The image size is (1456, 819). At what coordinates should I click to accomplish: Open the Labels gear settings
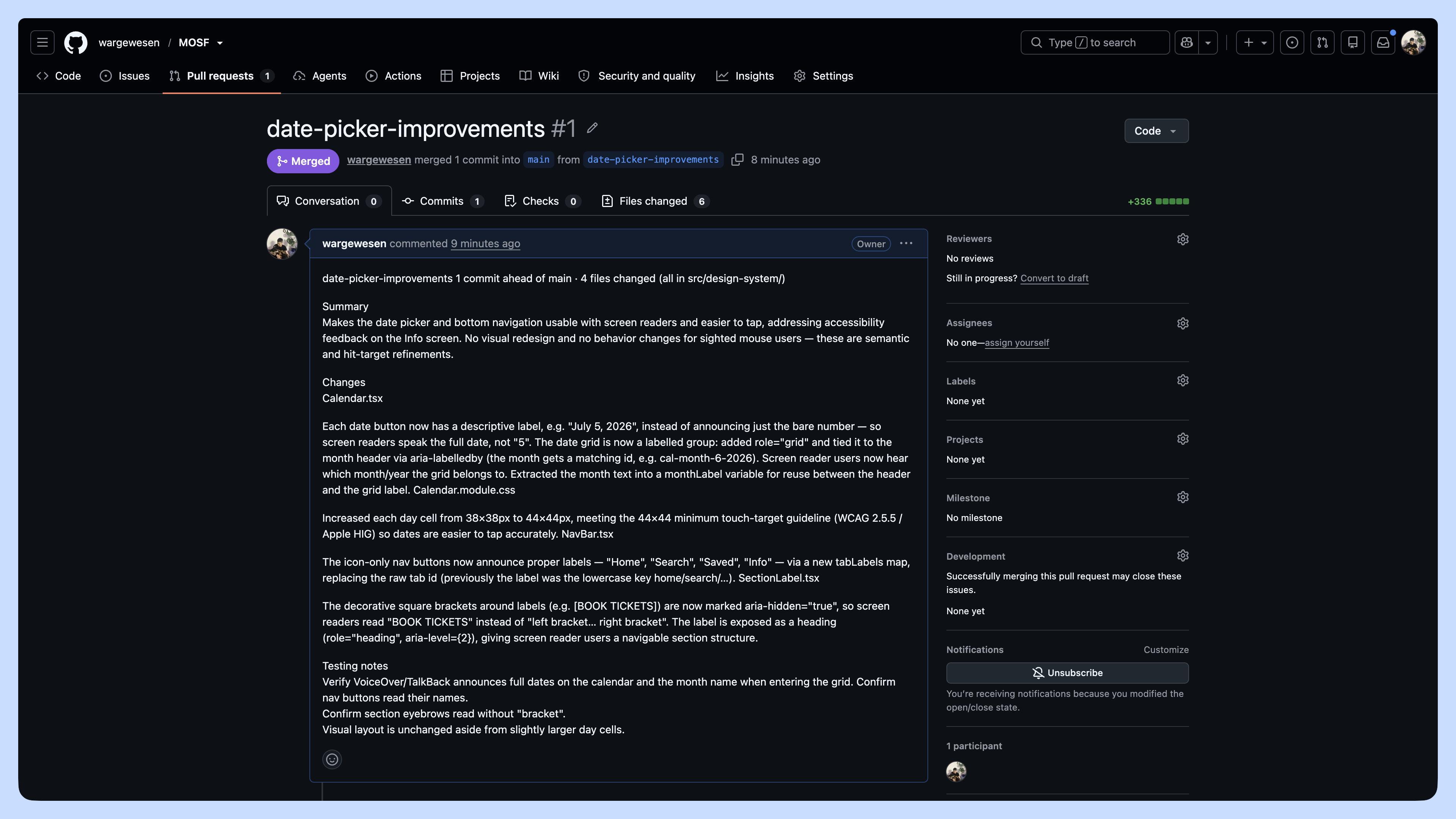pyautogui.click(x=1183, y=380)
